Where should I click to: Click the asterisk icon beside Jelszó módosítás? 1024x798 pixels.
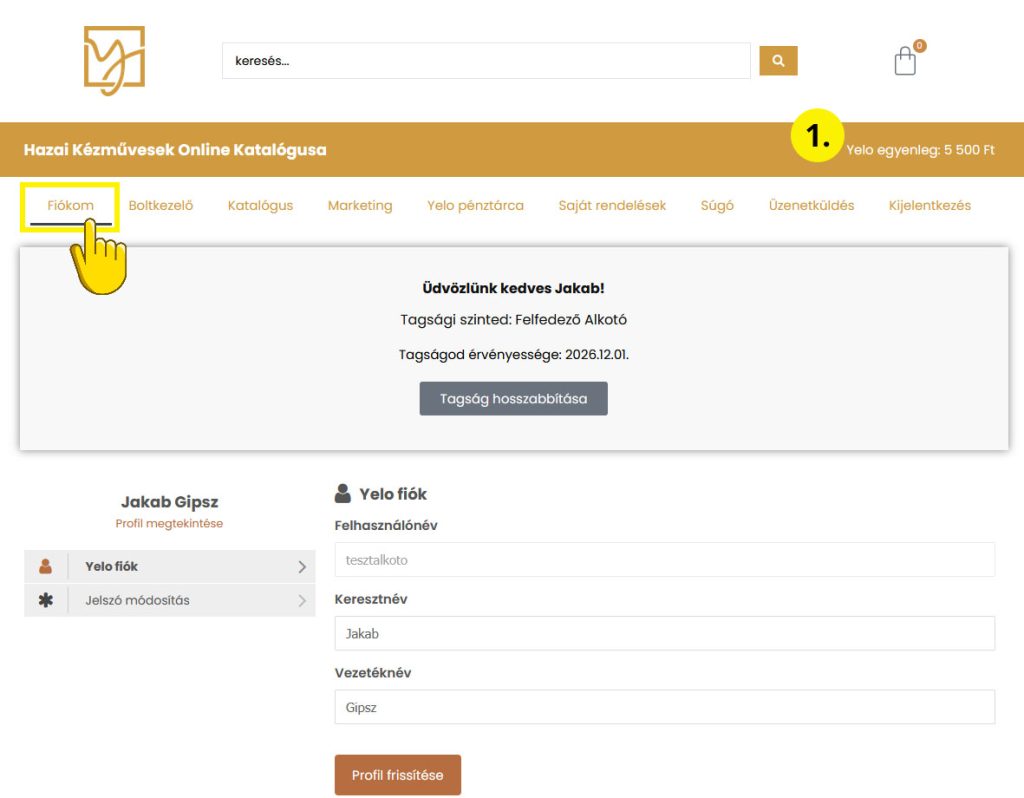coord(45,600)
